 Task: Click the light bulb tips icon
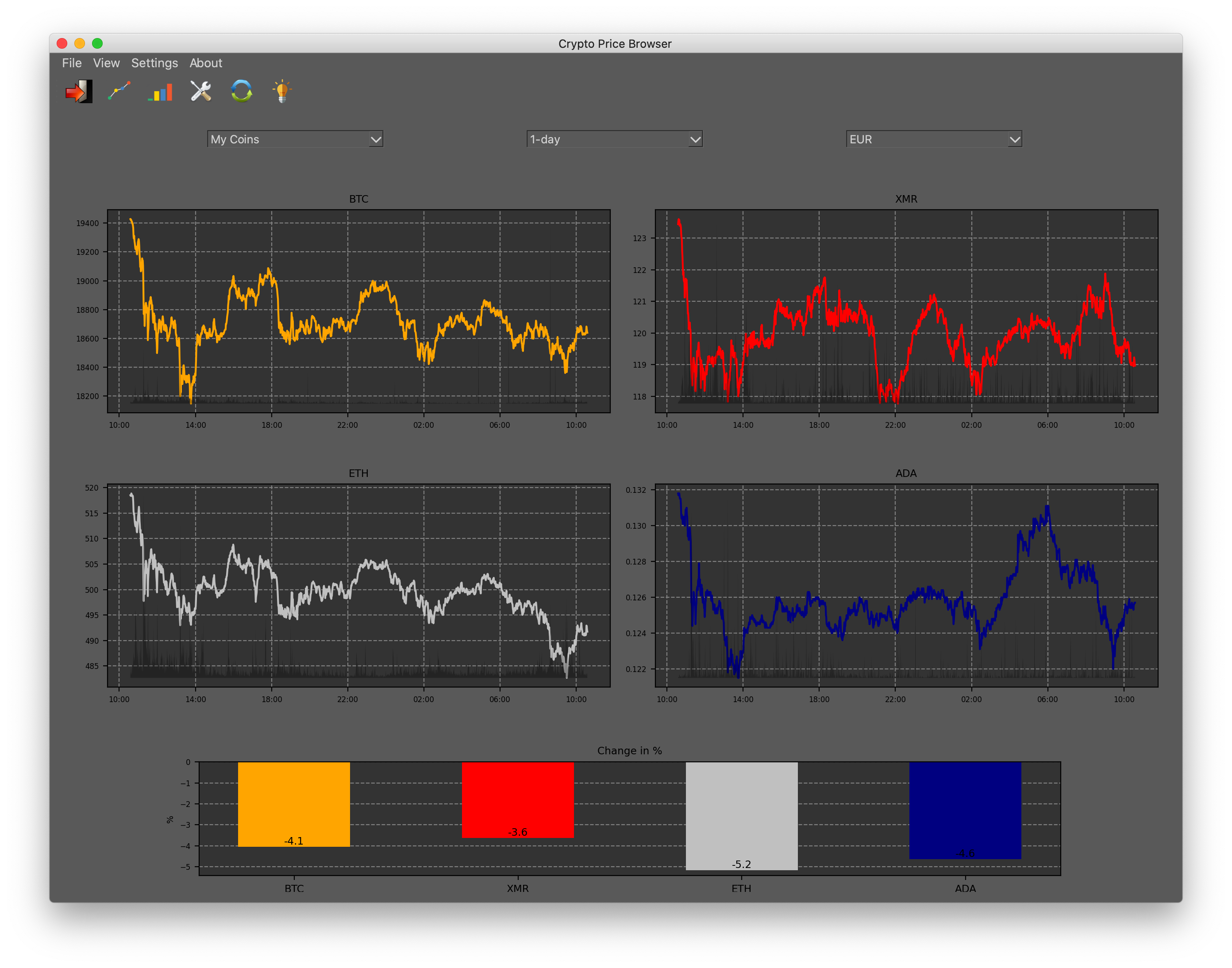pyautogui.click(x=282, y=91)
